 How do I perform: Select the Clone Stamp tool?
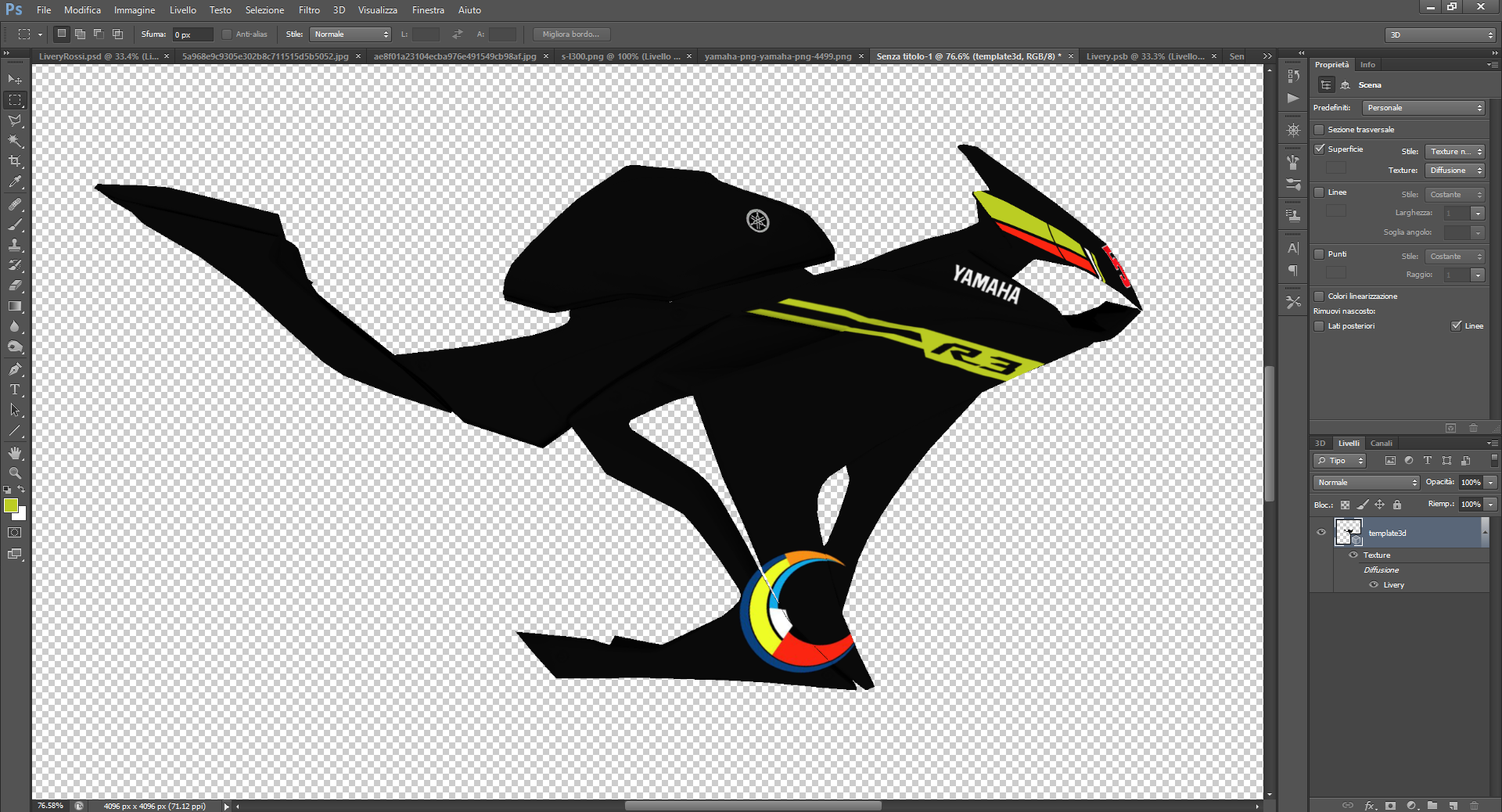(15, 245)
